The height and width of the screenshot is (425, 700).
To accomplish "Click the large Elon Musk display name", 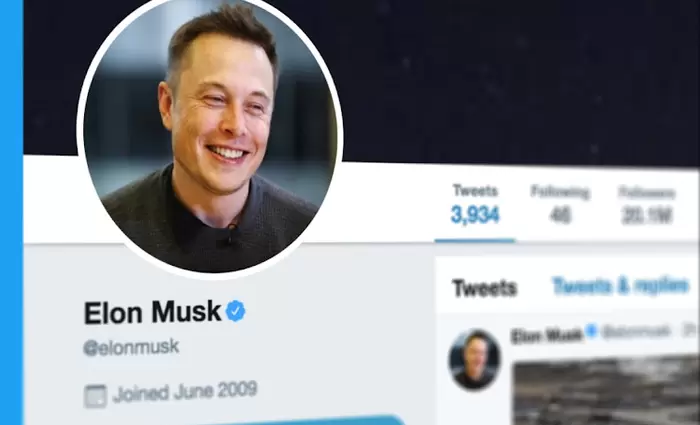I will click(153, 312).
